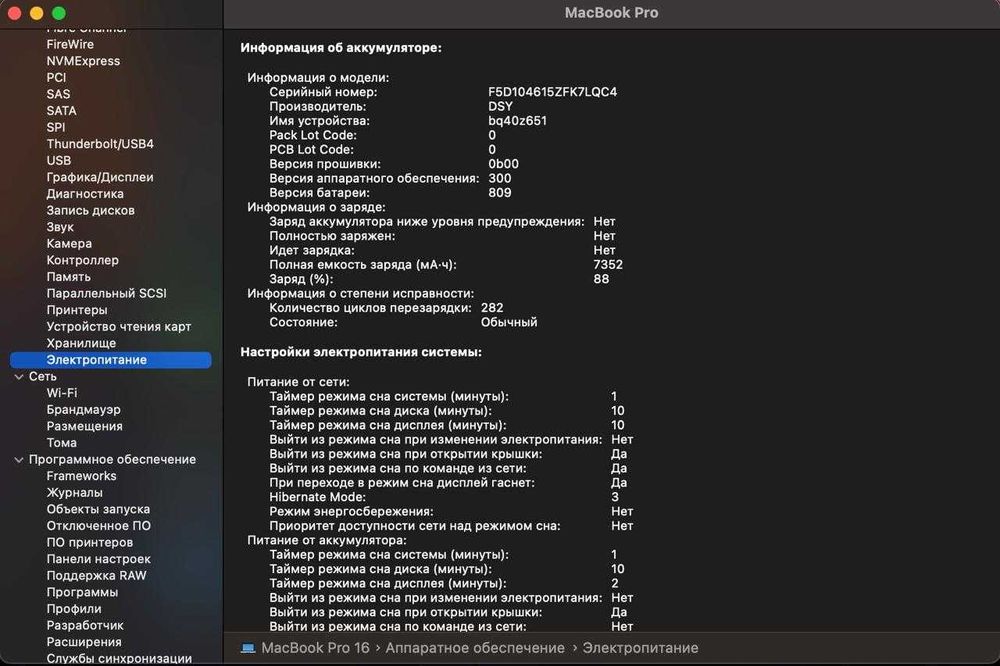
Task: Select Frameworks in the sidebar
Action: (x=81, y=475)
